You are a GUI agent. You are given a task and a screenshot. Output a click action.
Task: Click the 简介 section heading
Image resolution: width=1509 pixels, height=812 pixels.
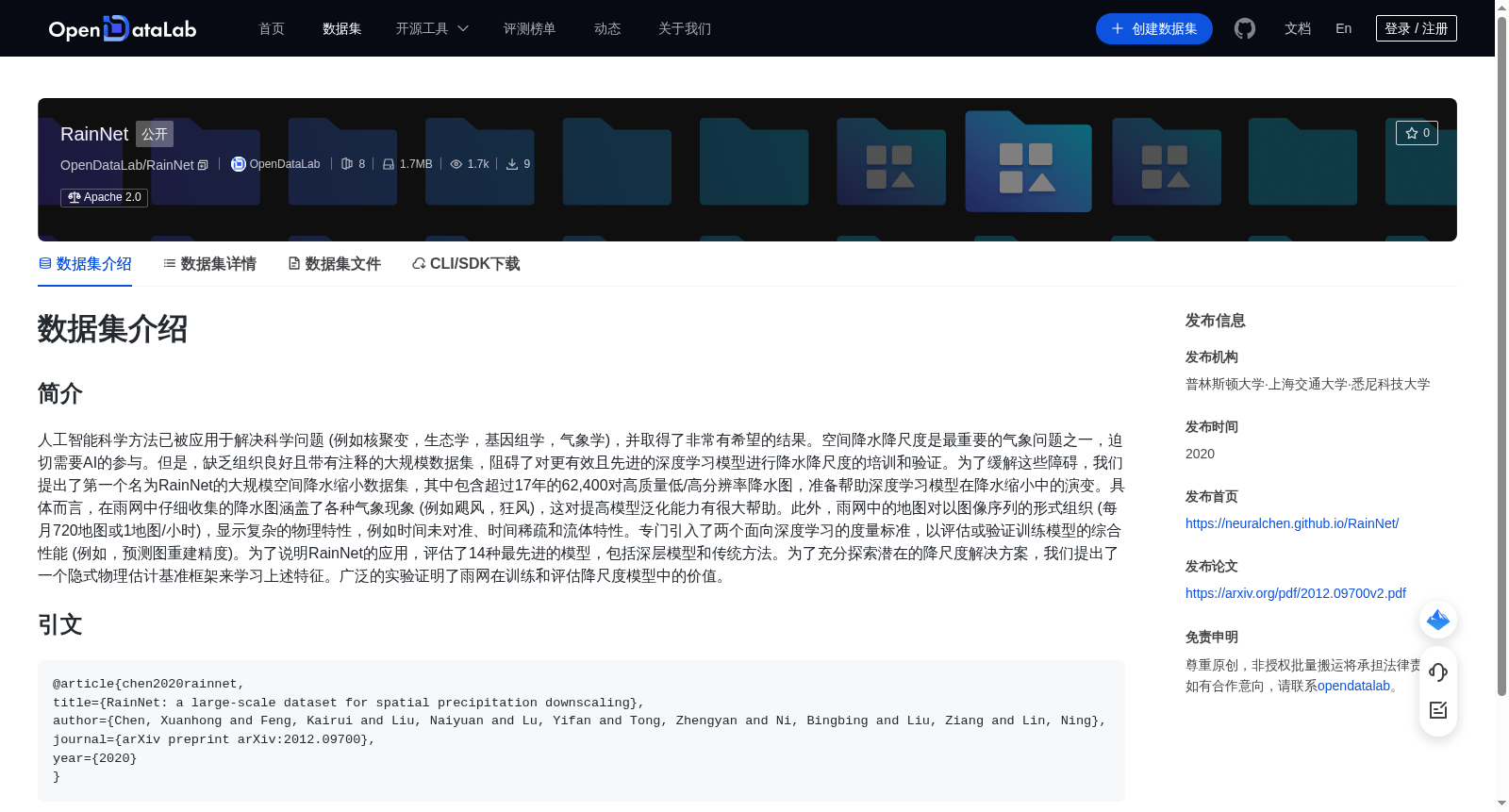60,393
